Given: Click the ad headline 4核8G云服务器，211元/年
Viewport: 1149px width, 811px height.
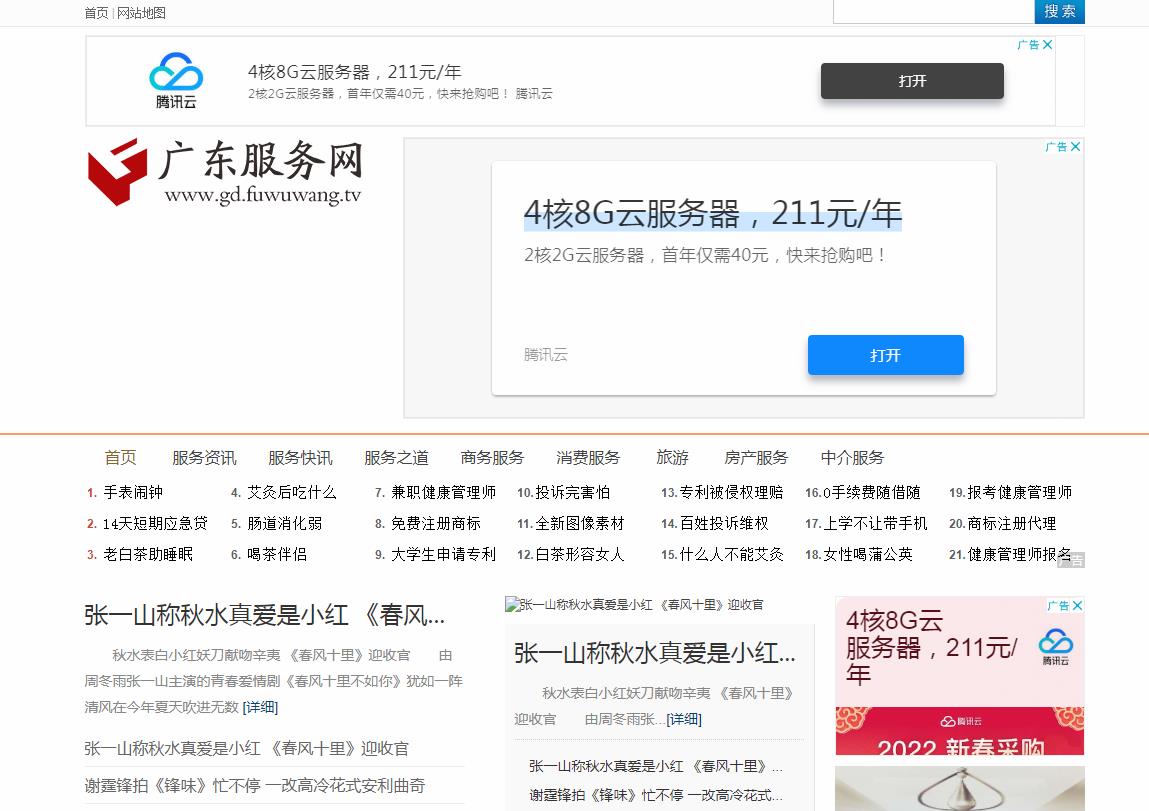Looking at the screenshot, I should pos(712,213).
